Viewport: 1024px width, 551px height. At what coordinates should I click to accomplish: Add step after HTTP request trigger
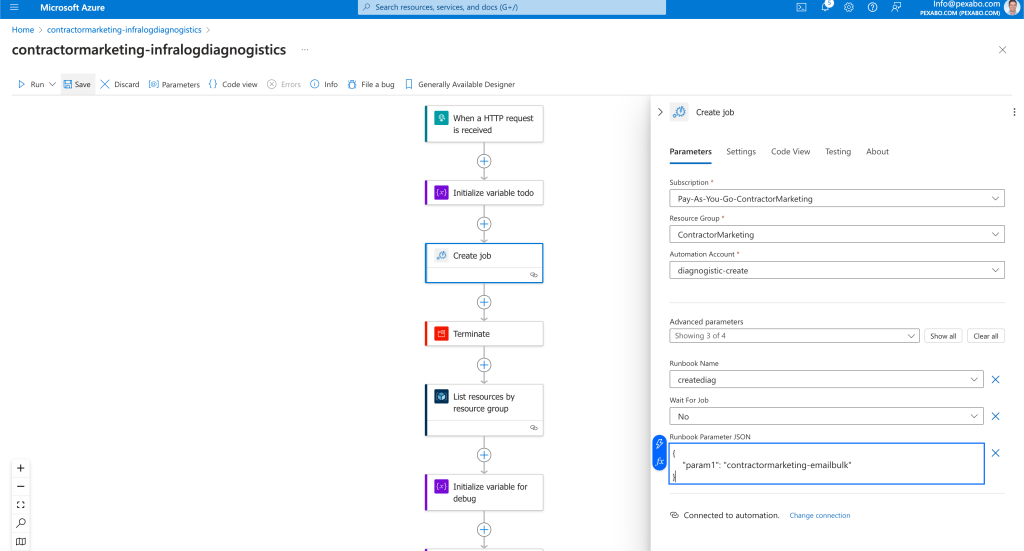484,161
